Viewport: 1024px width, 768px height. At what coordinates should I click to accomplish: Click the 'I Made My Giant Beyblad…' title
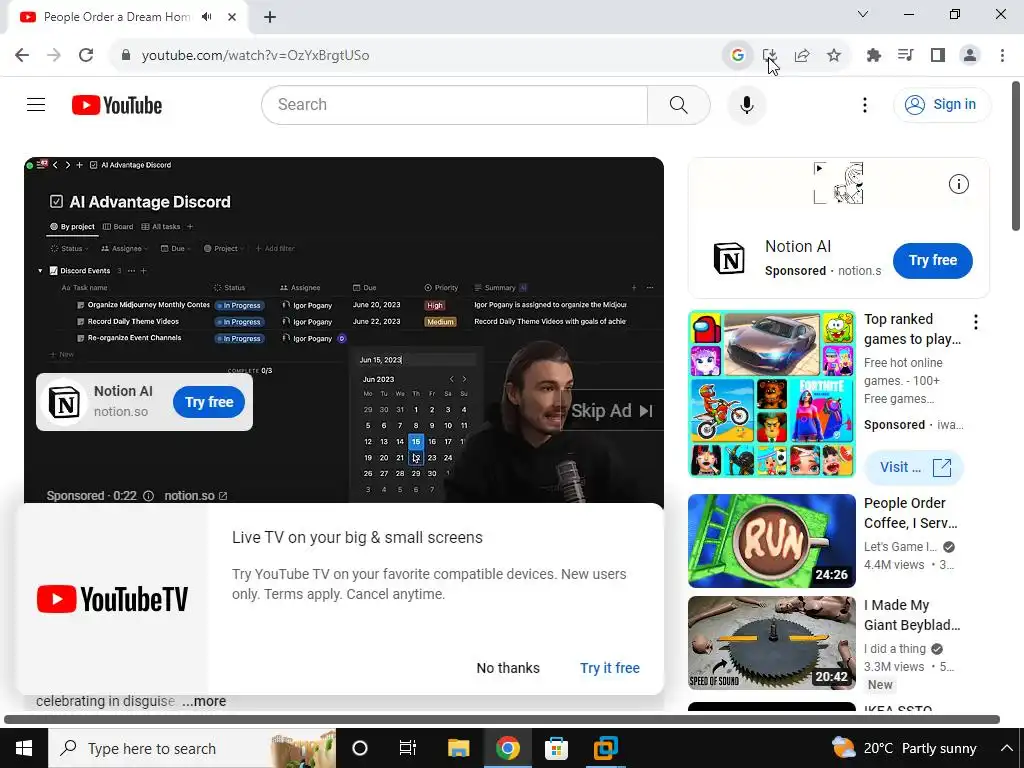tap(912, 615)
